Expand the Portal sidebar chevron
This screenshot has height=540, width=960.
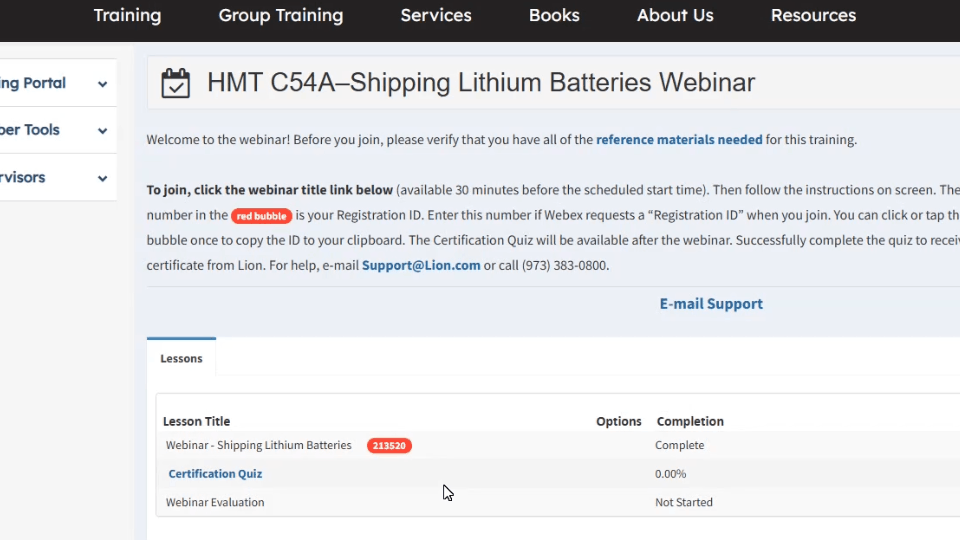coord(102,84)
